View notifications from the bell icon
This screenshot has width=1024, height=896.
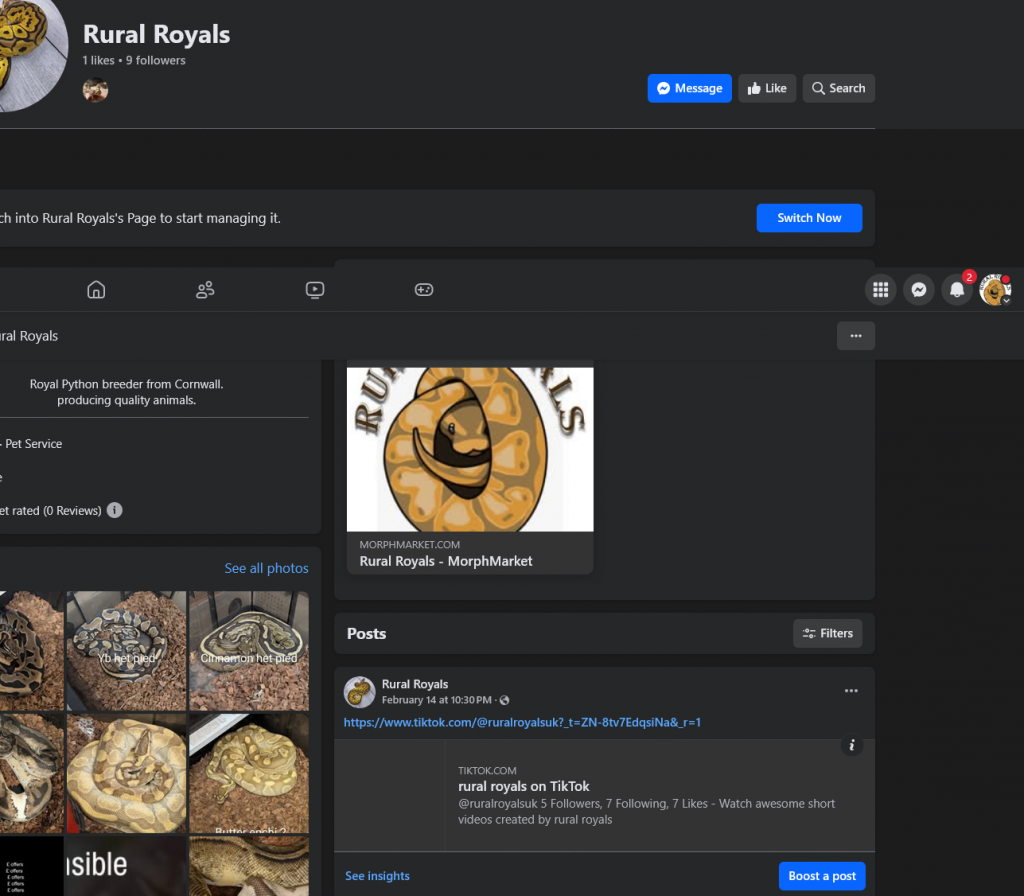957,289
